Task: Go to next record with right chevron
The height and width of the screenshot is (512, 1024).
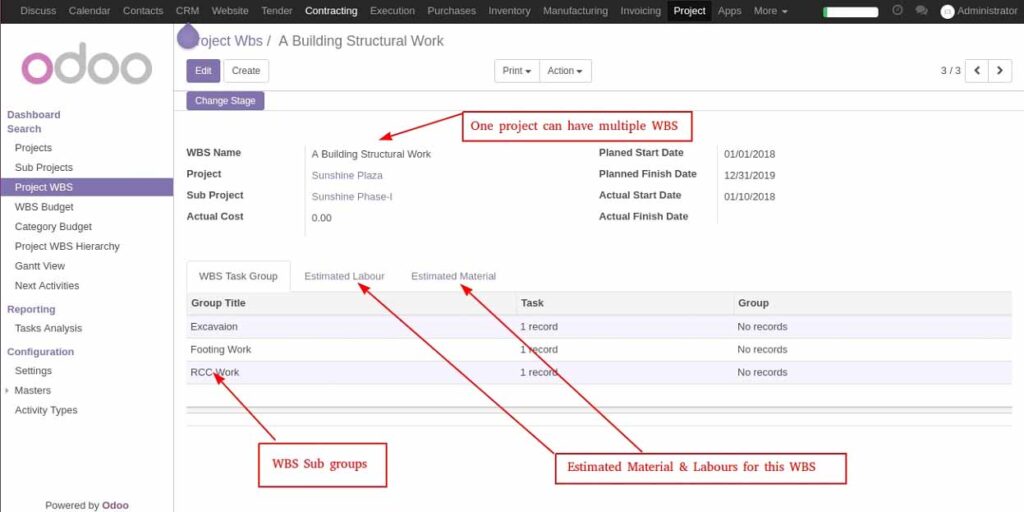Action: 1000,71
